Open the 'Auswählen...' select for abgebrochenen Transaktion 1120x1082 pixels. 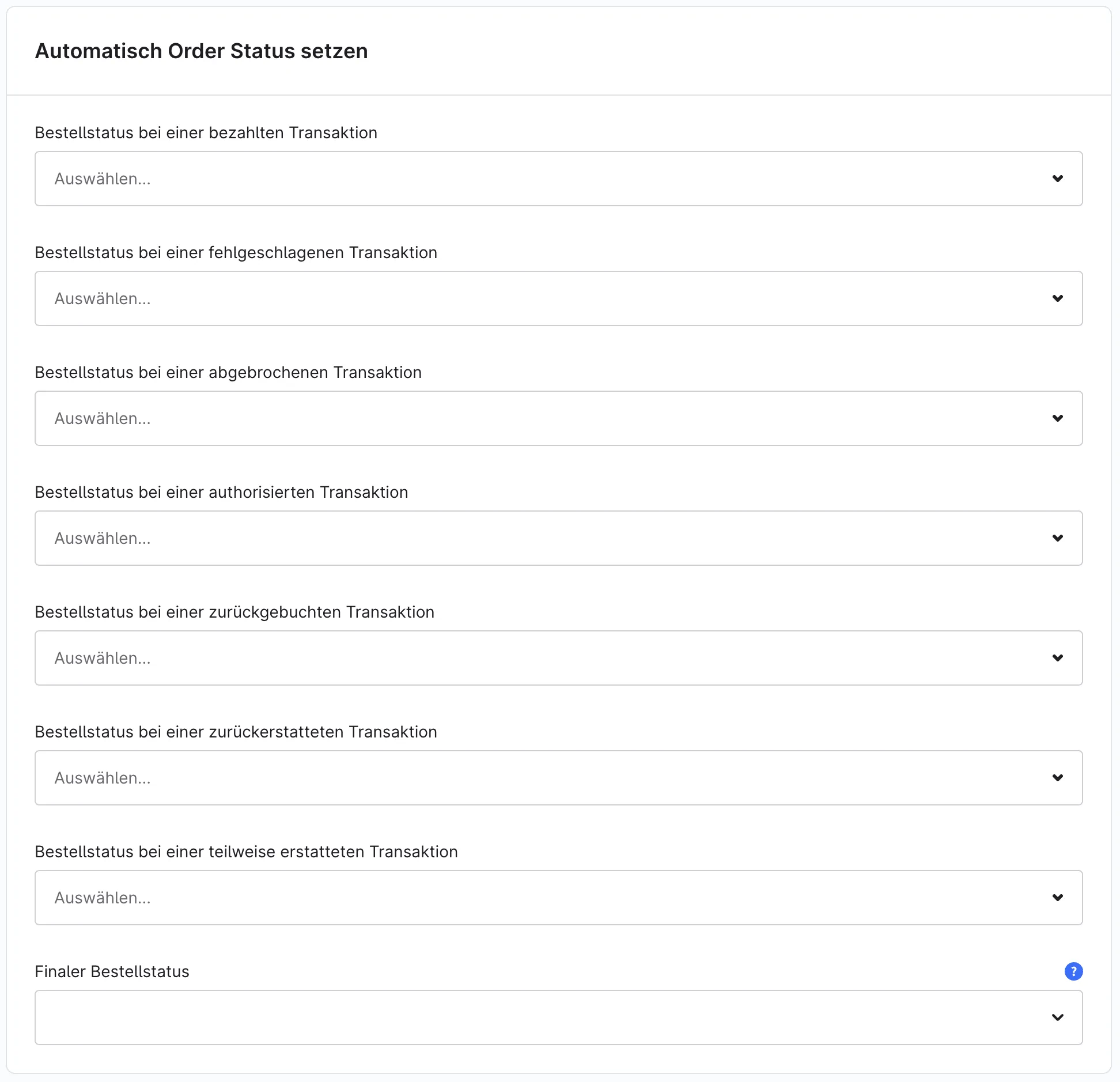558,418
